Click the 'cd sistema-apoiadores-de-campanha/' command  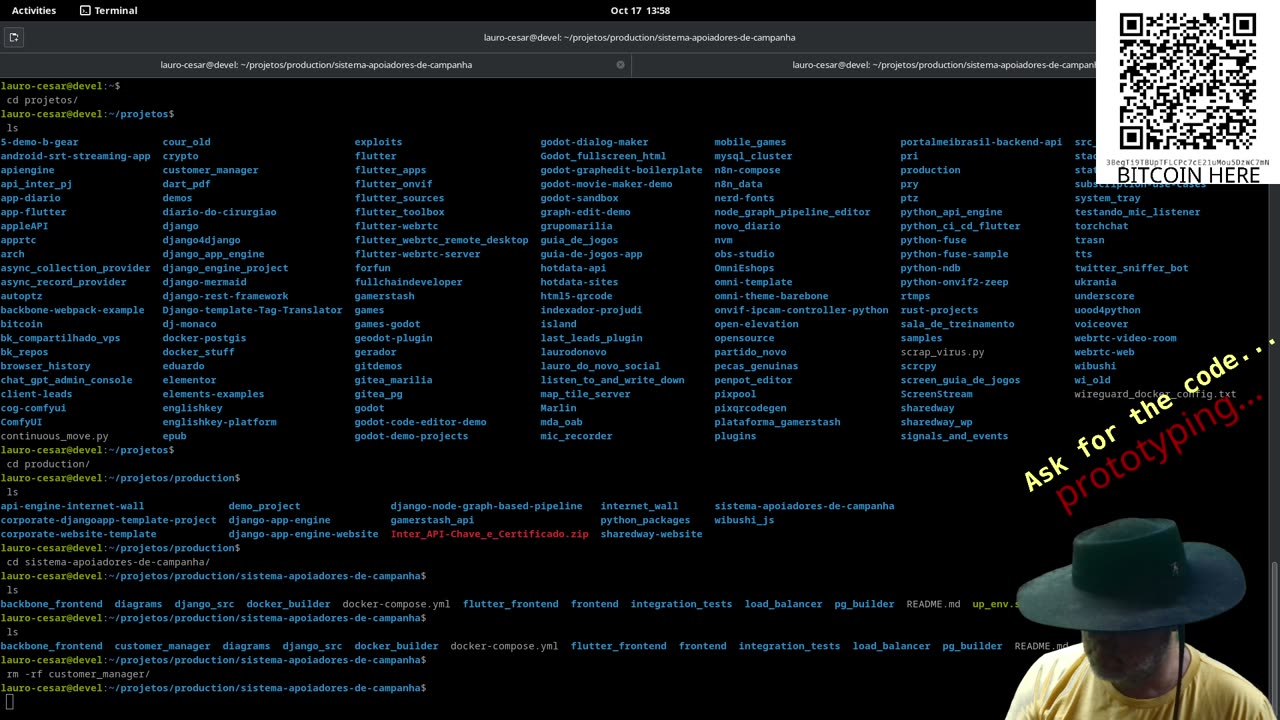(108, 562)
